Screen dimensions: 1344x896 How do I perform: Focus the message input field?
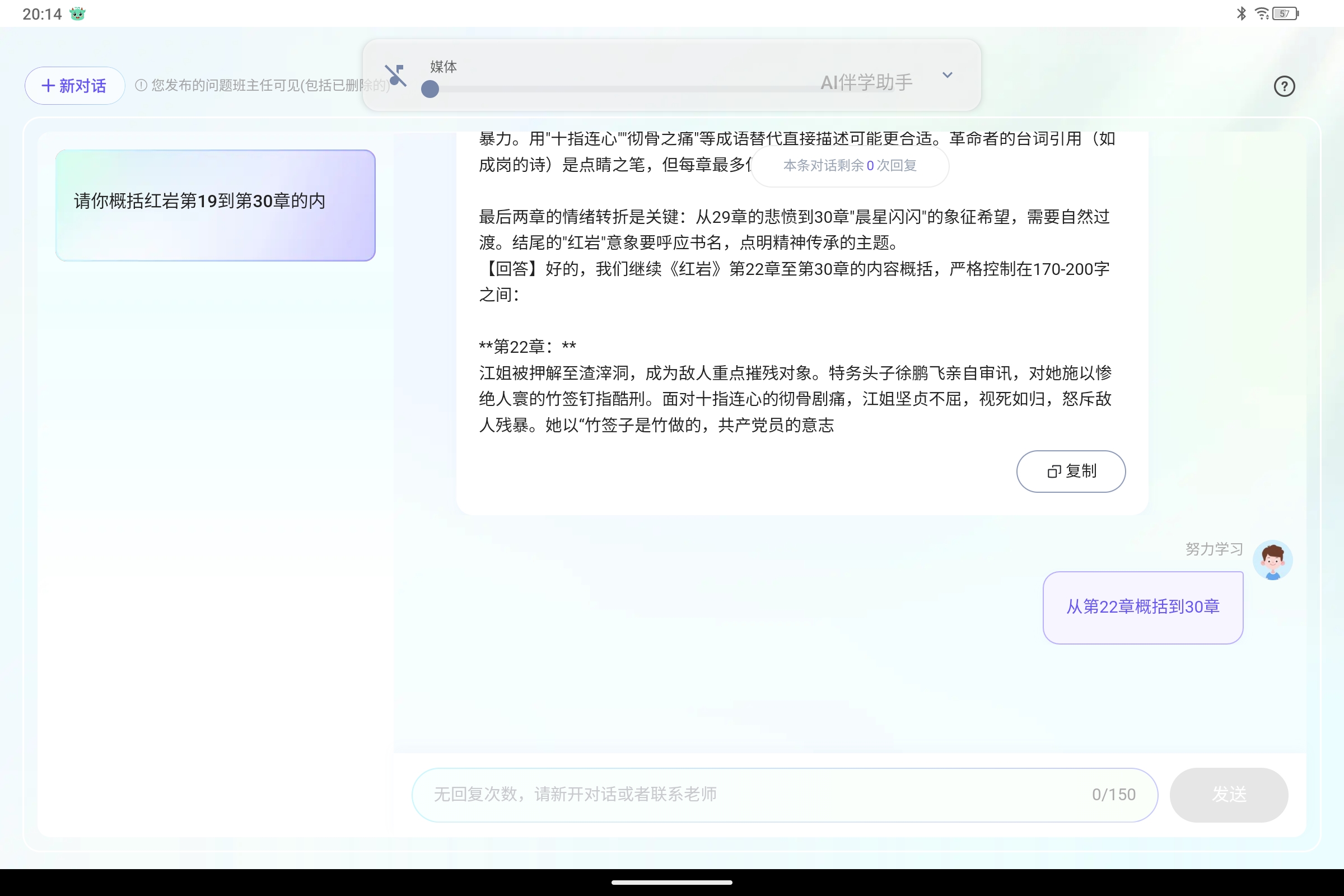click(x=785, y=794)
